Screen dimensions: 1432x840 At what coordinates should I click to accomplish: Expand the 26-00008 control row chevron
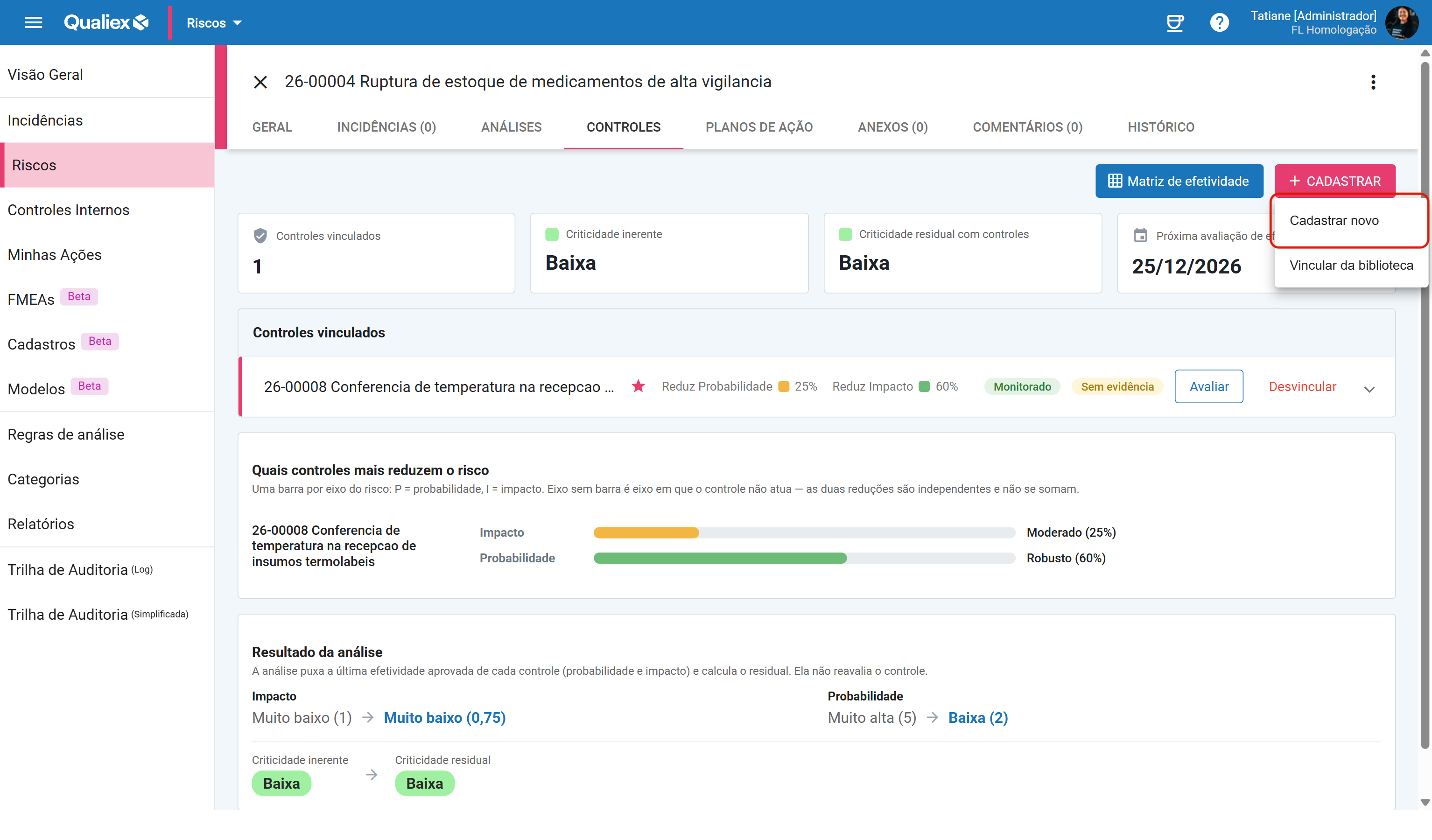1369,389
